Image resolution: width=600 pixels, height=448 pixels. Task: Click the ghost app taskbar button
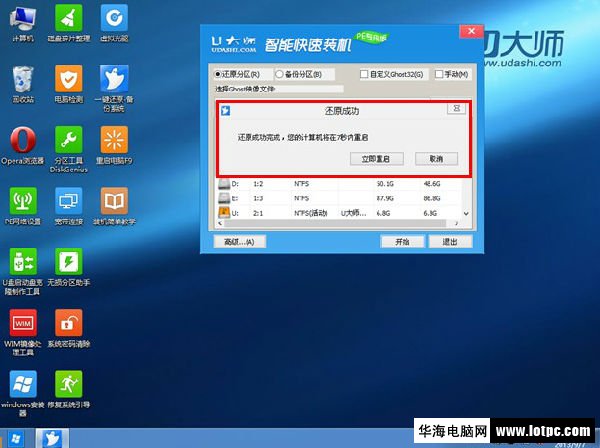(52, 438)
